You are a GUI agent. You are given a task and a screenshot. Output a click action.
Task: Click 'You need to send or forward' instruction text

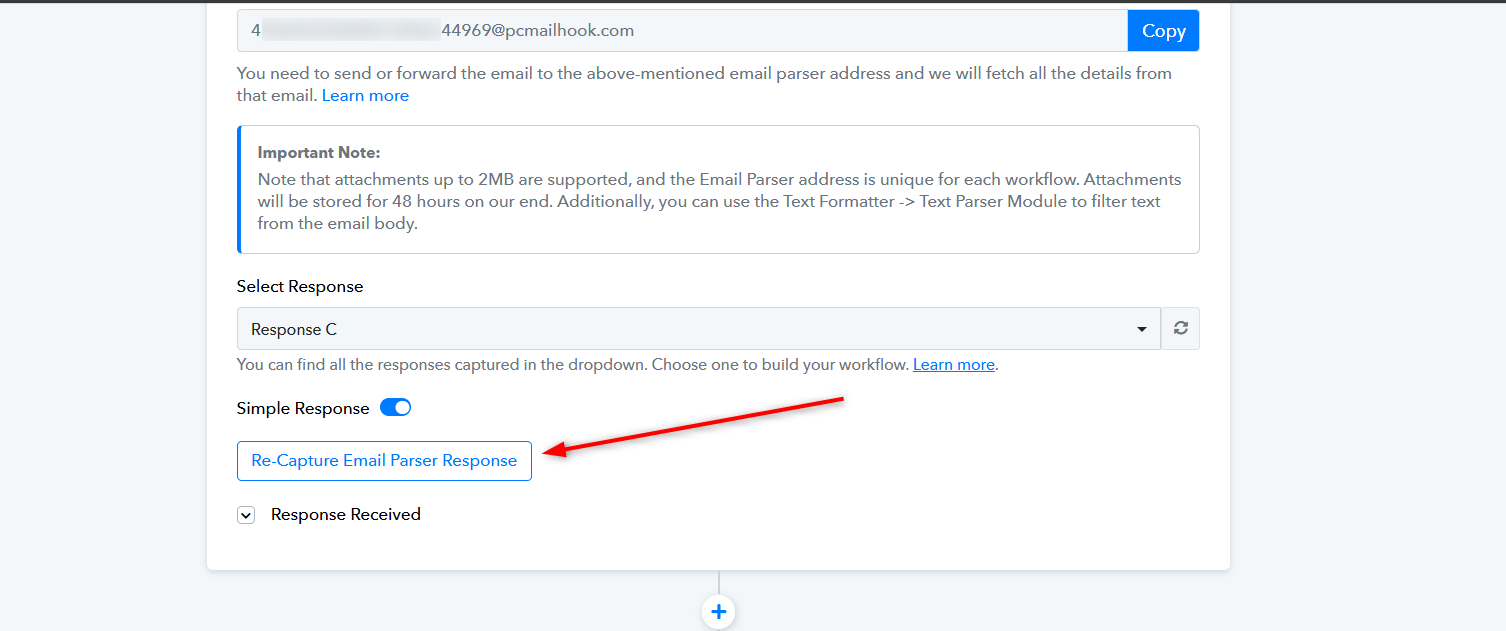[x=704, y=85]
